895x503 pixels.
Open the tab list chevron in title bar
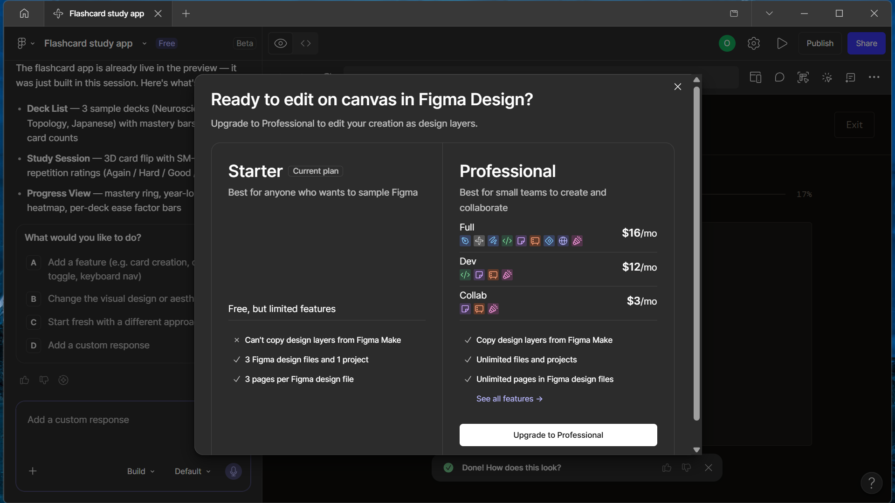769,13
